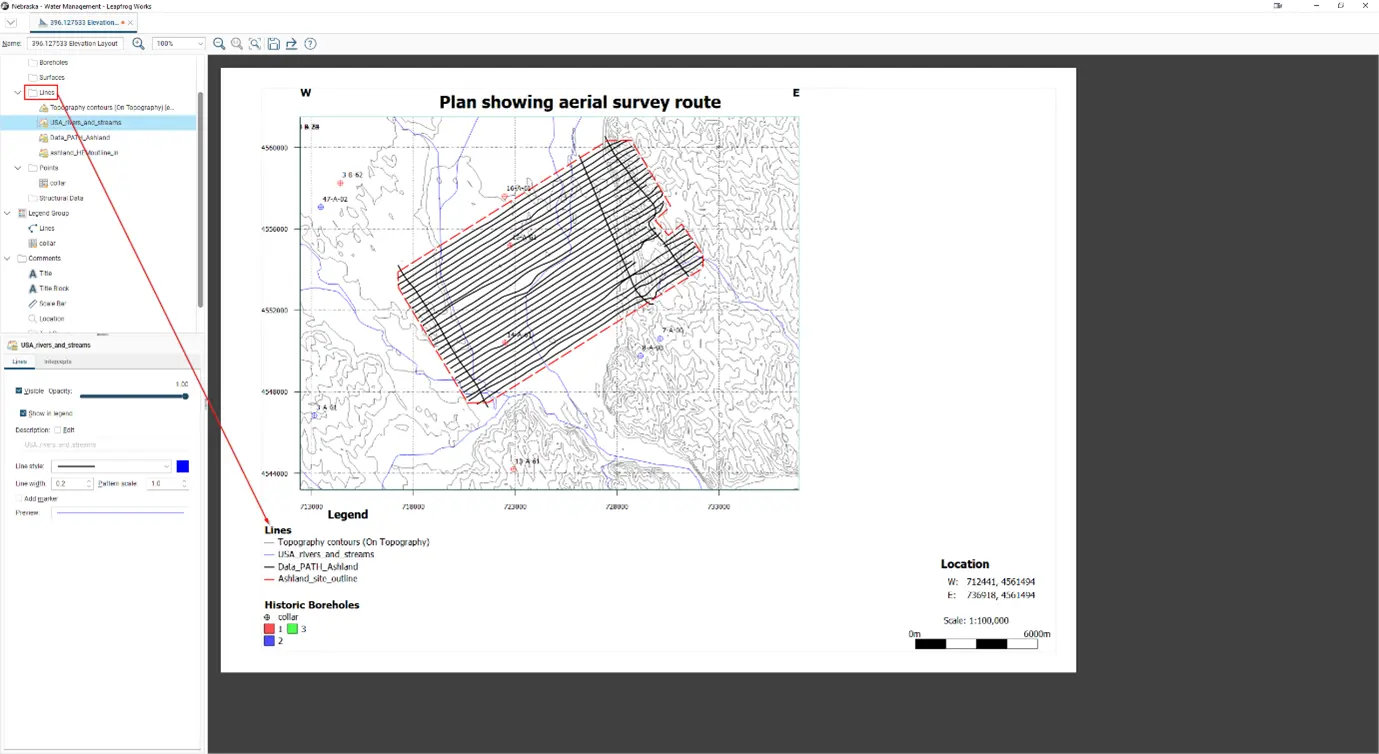Select Data_PATH_Ashland line layer
1379x754 pixels.
74,137
